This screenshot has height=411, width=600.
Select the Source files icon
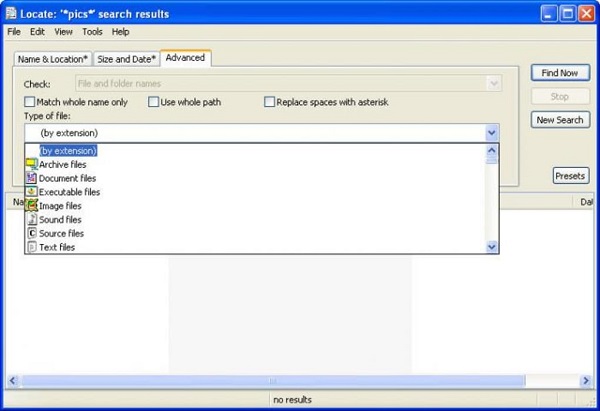[31, 233]
